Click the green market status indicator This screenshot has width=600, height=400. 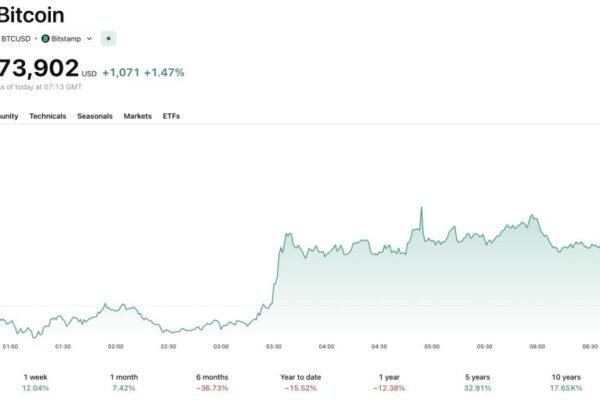pos(108,38)
